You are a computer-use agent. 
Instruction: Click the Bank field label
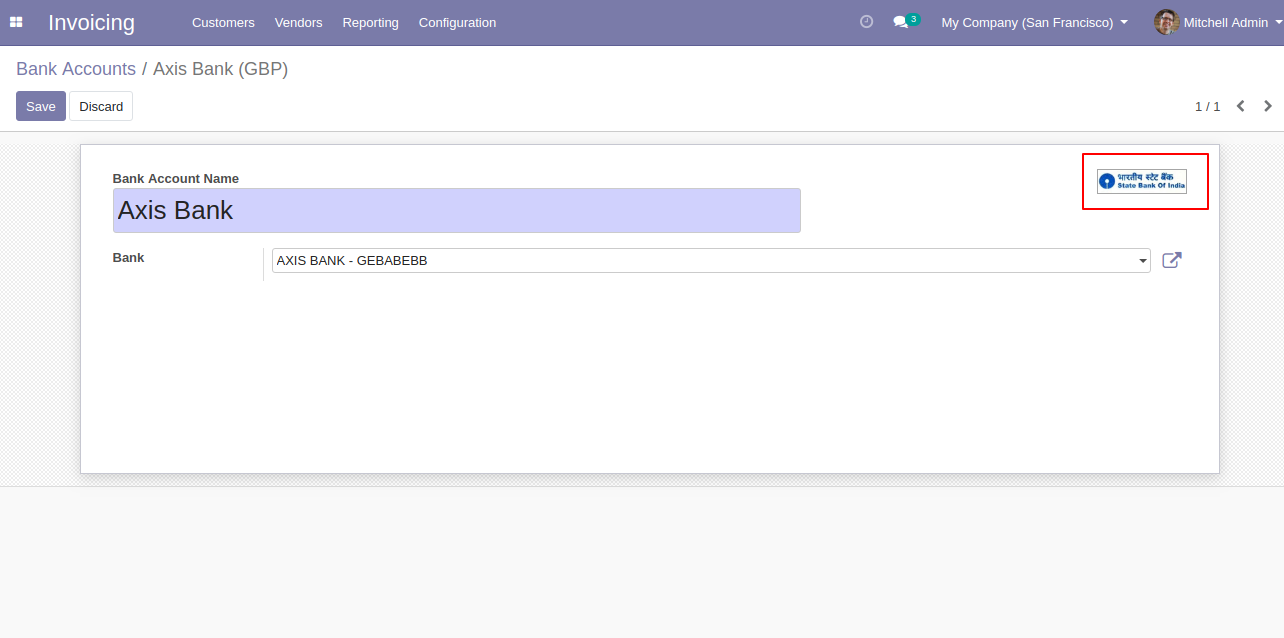click(x=128, y=258)
